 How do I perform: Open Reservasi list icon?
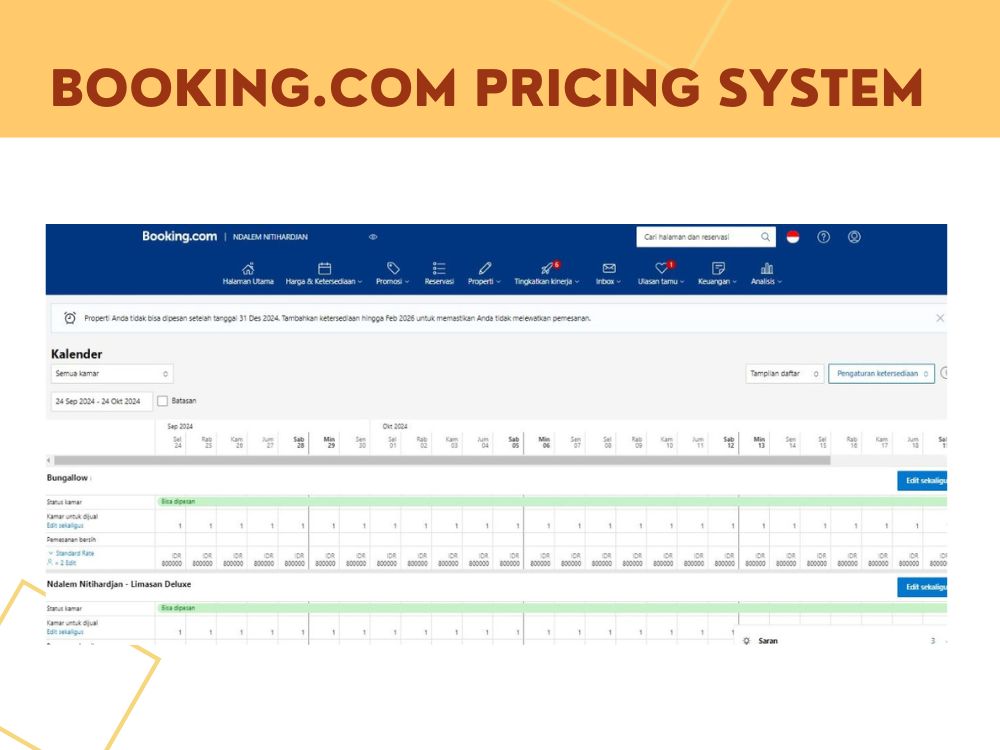439,268
